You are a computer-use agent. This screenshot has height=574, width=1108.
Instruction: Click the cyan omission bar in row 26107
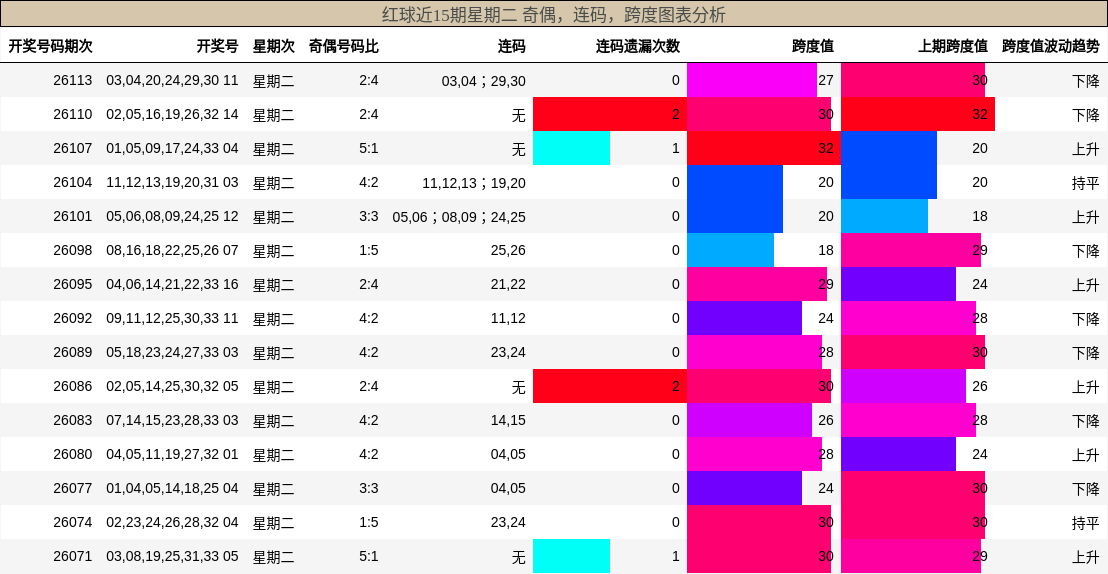571,148
